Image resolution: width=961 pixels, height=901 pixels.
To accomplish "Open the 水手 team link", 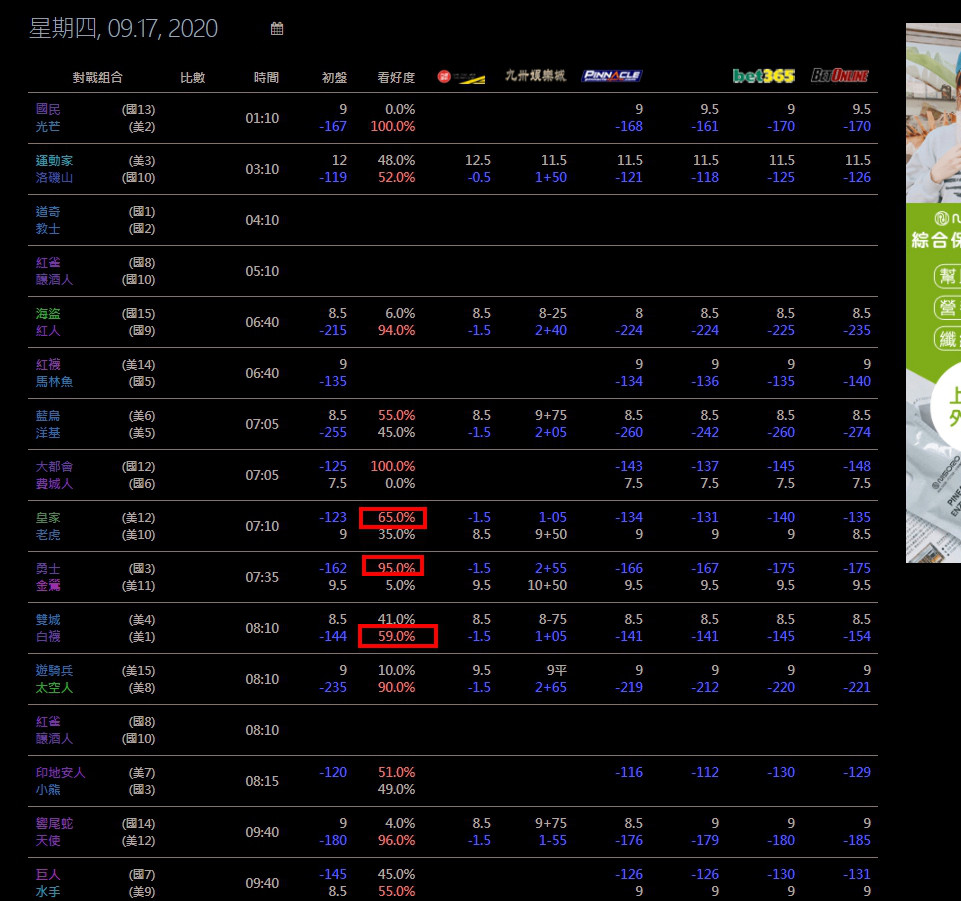I will pyautogui.click(x=48, y=891).
